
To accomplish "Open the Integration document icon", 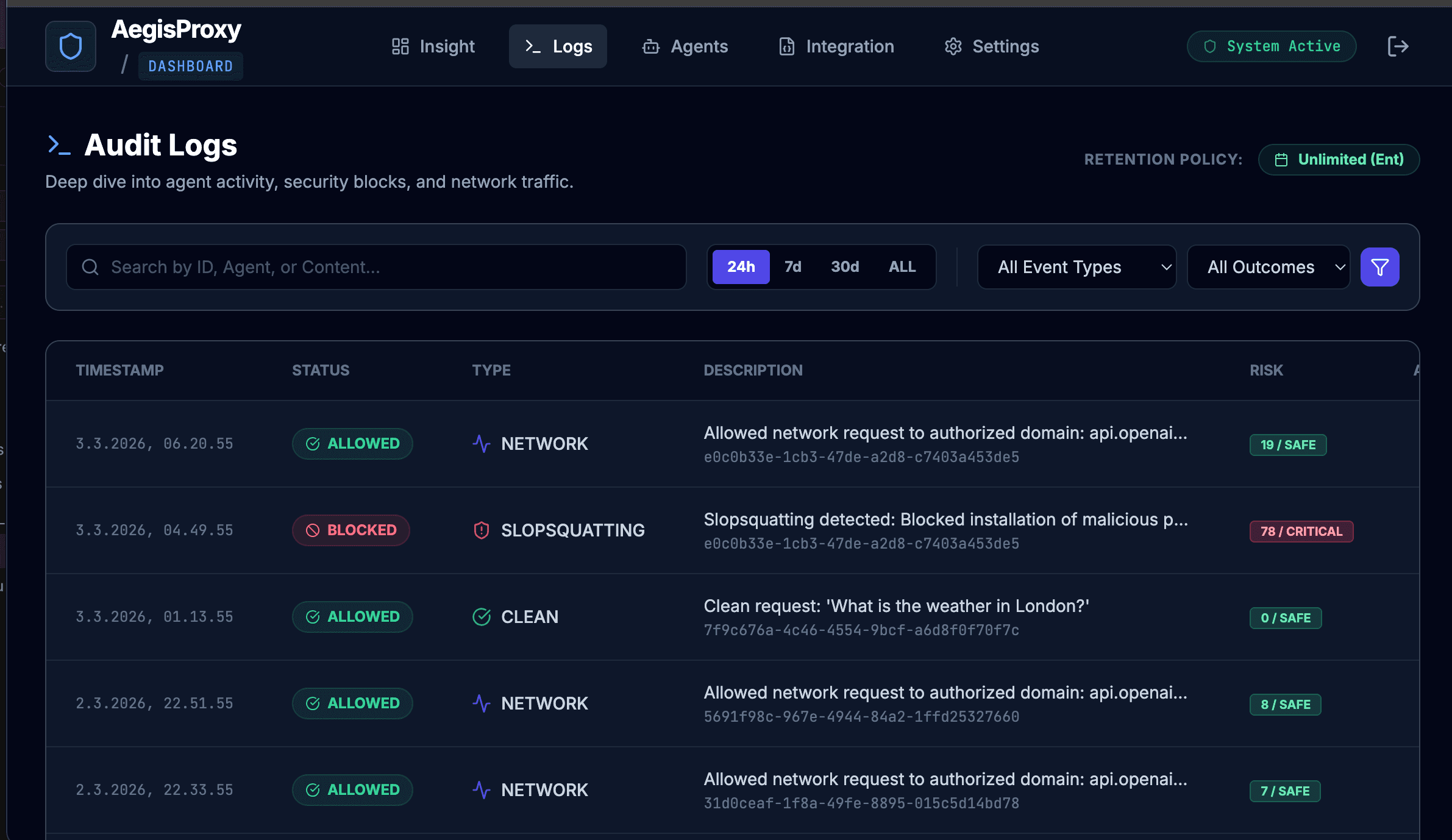I will point(786,46).
